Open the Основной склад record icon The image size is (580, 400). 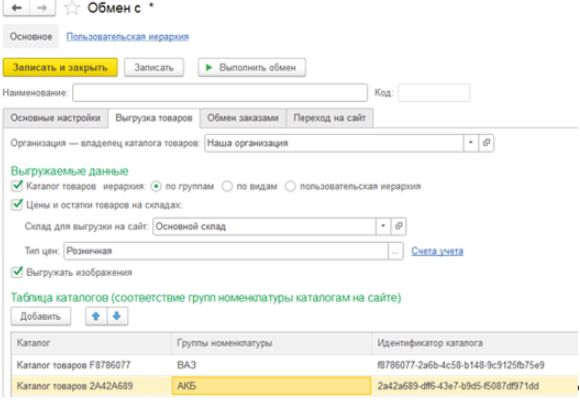tap(398, 226)
